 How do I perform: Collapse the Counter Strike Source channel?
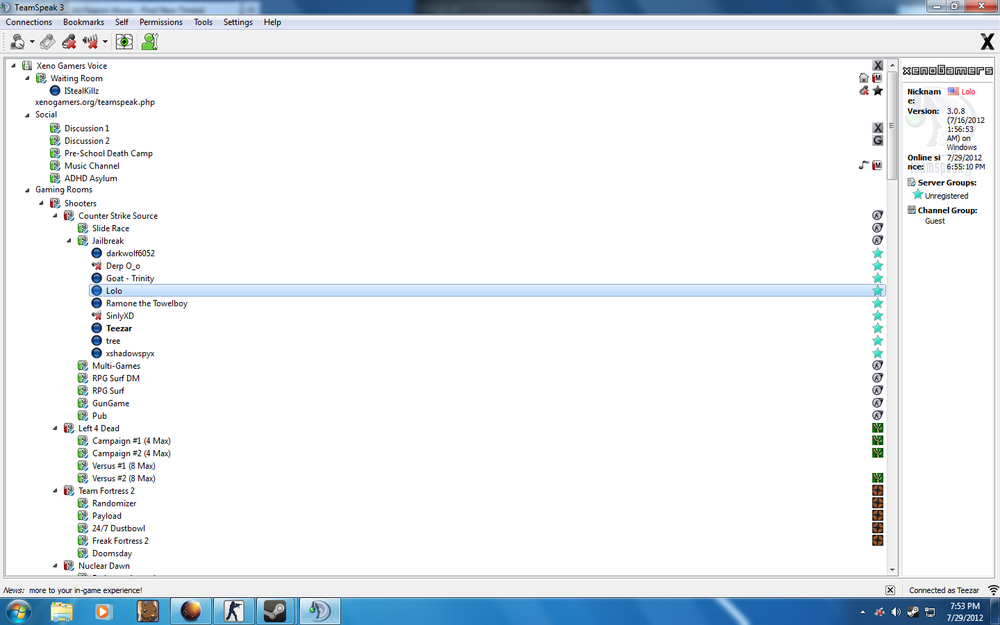click(55, 216)
